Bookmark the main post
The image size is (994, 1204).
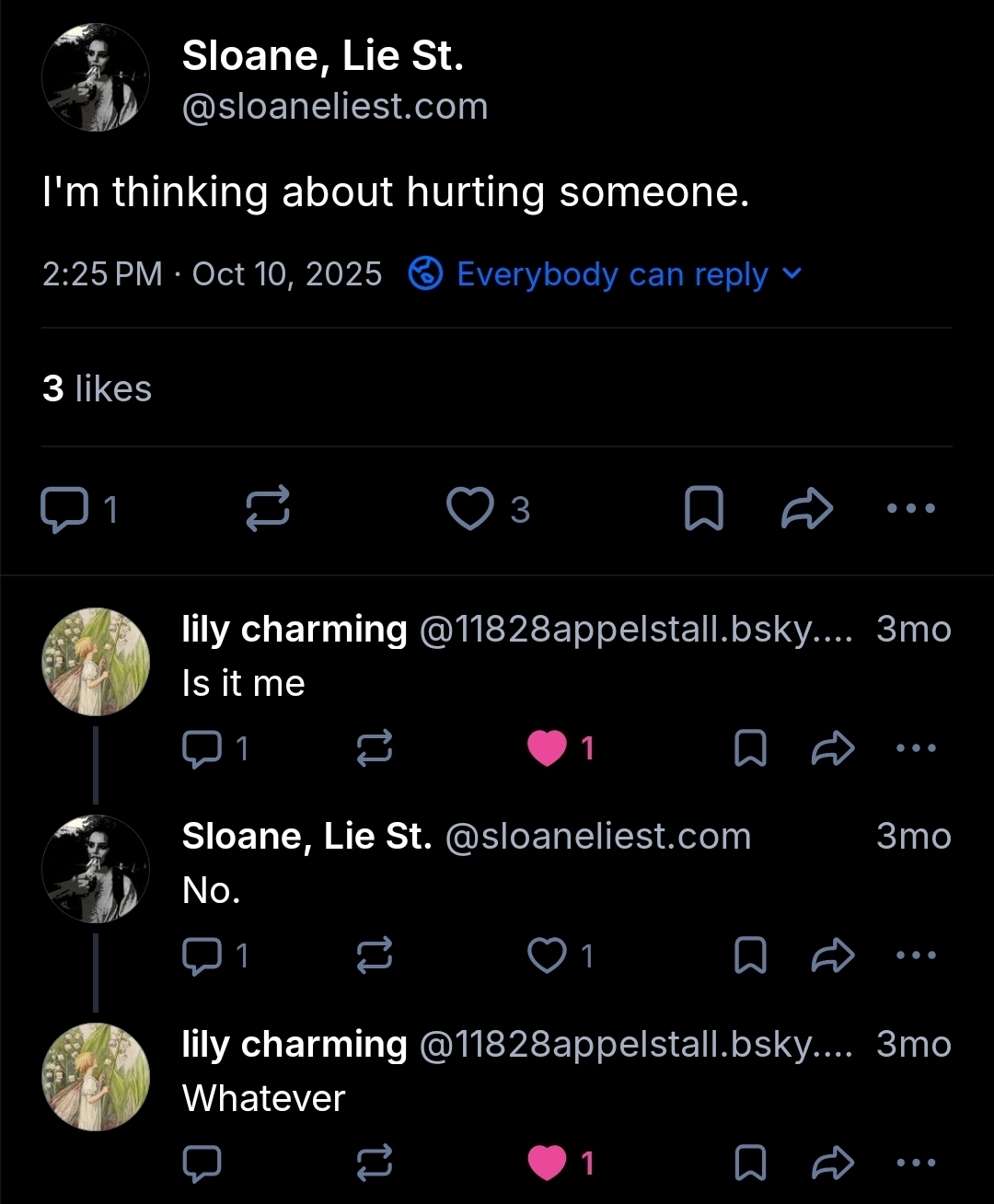pos(704,509)
